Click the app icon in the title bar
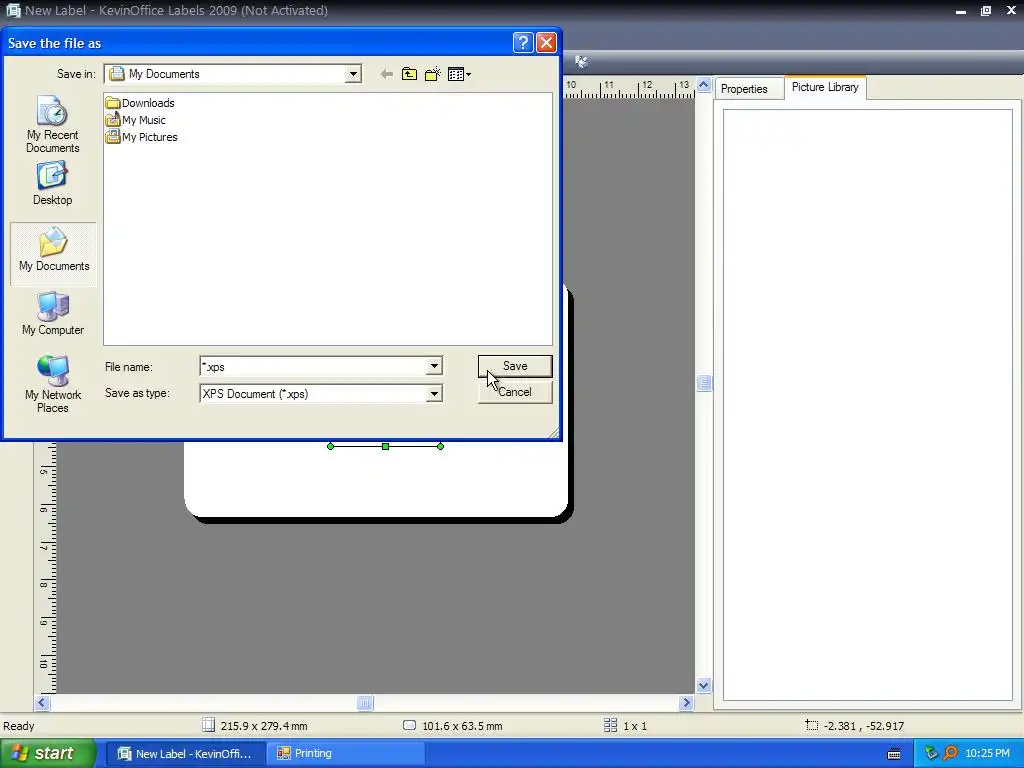Viewport: 1024px width, 768px height. [13, 10]
